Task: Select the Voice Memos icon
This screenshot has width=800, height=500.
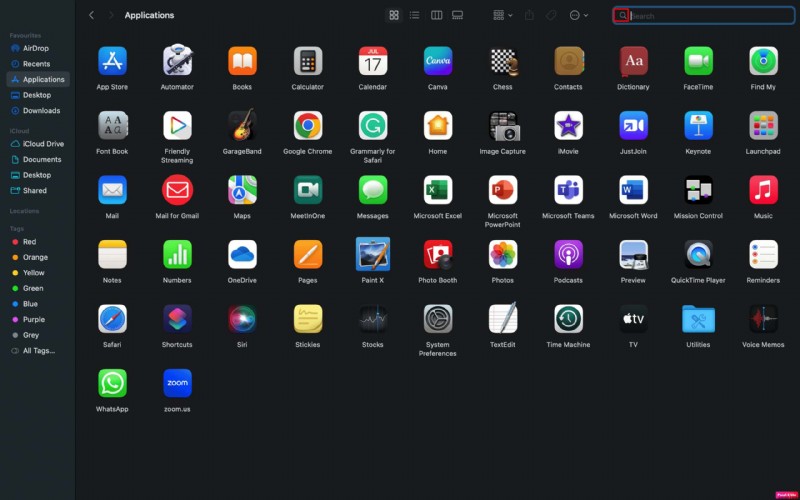Action: point(763,319)
